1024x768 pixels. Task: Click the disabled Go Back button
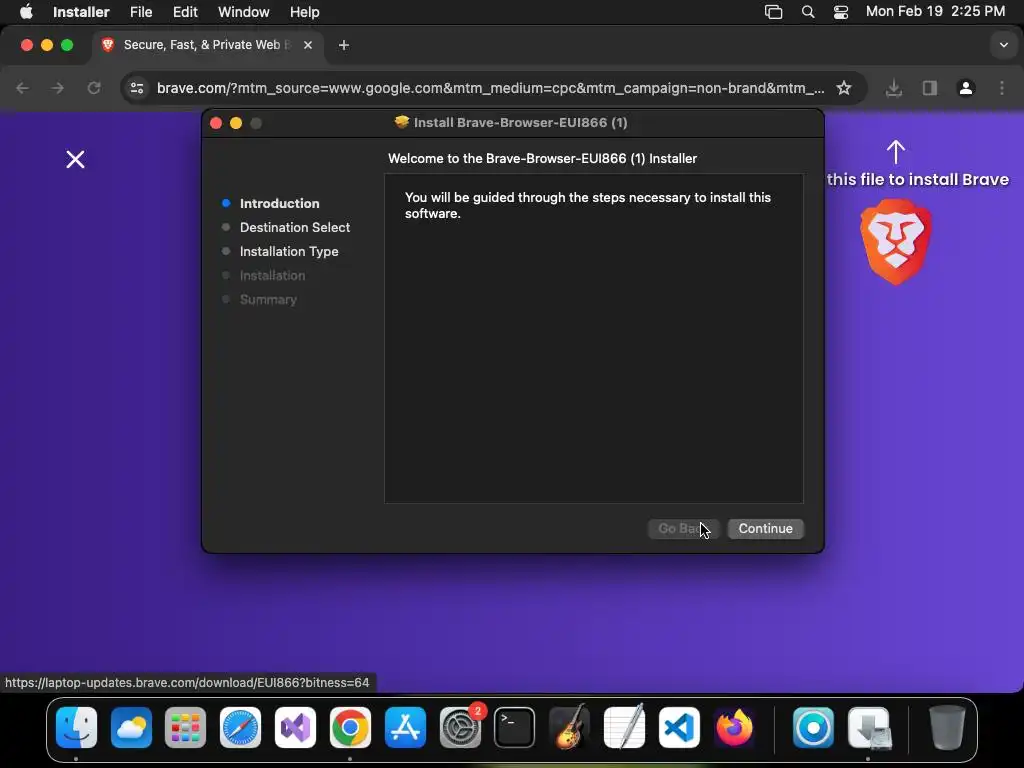683,528
